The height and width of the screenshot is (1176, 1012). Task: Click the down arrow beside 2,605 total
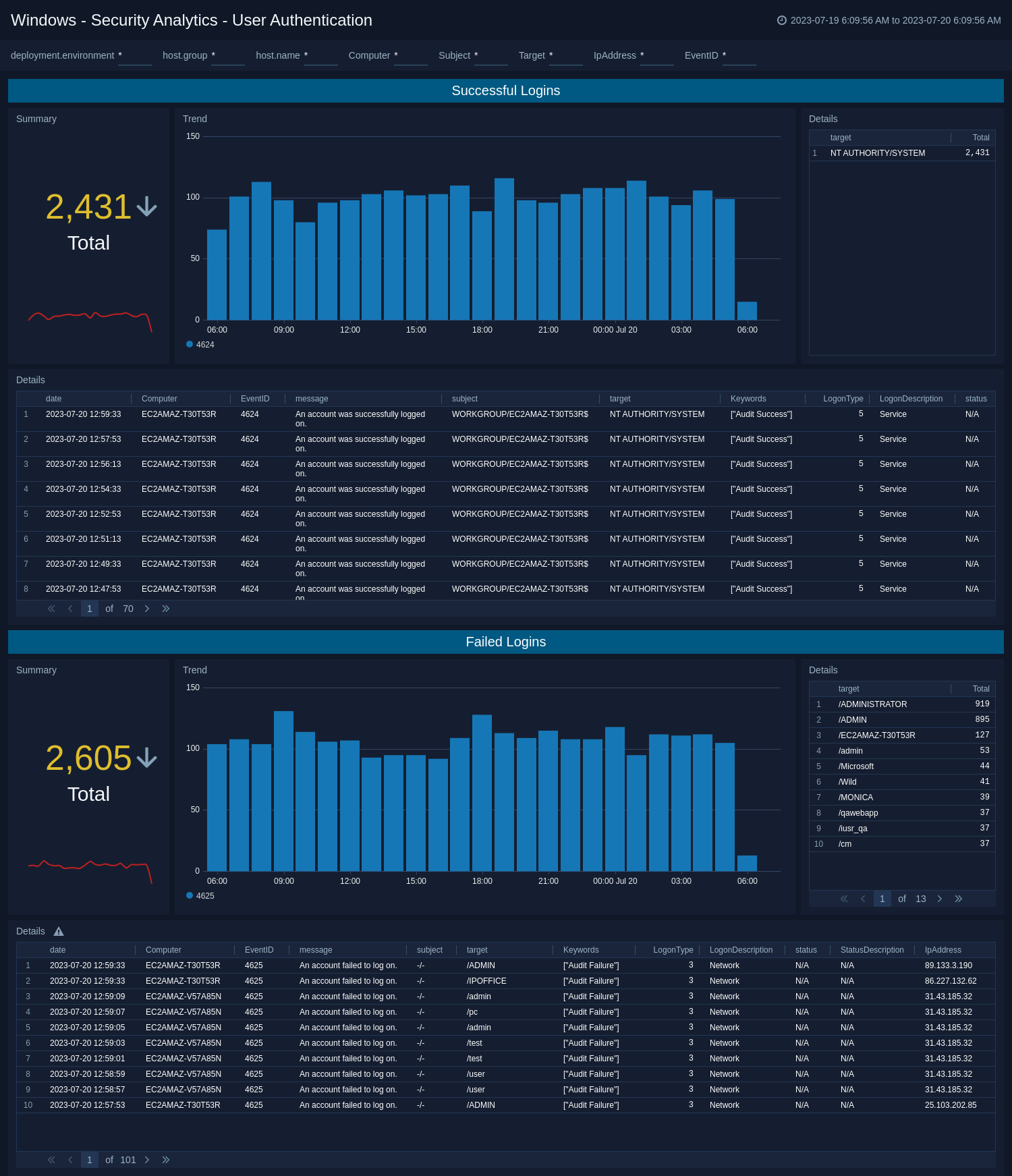[x=146, y=758]
